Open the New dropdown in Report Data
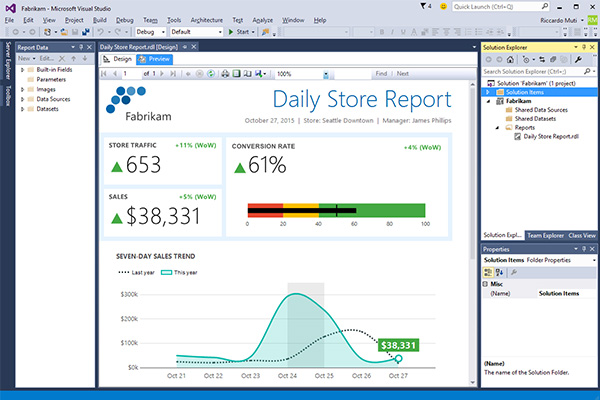600x400 pixels. 27,59
